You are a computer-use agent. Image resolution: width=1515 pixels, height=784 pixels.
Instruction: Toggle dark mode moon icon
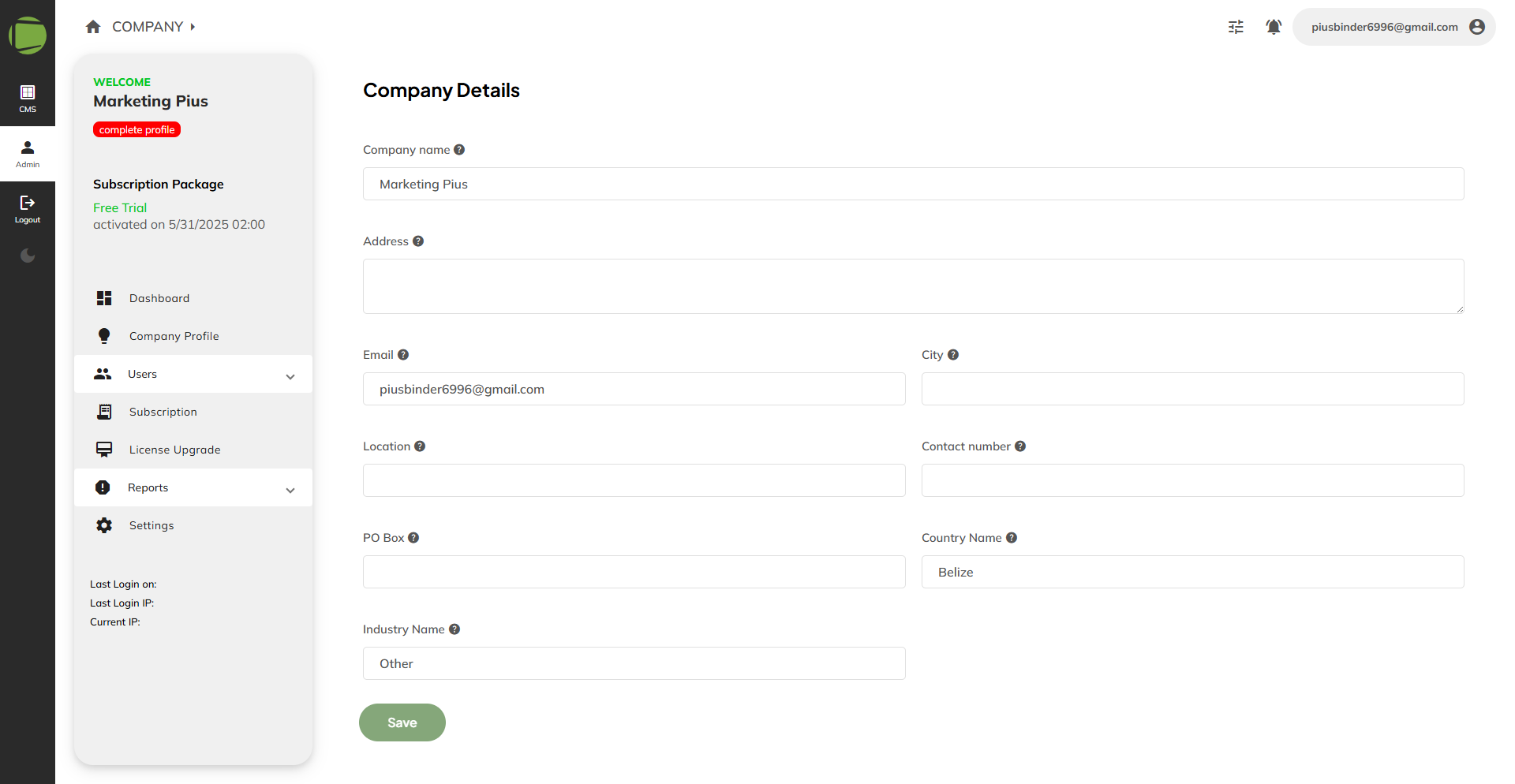click(28, 256)
